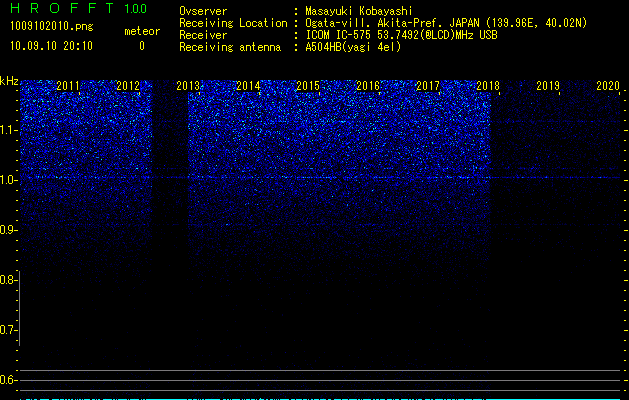The height and width of the screenshot is (400, 629).
Task: Click the 2012 time marker
Action: (x=128, y=86)
